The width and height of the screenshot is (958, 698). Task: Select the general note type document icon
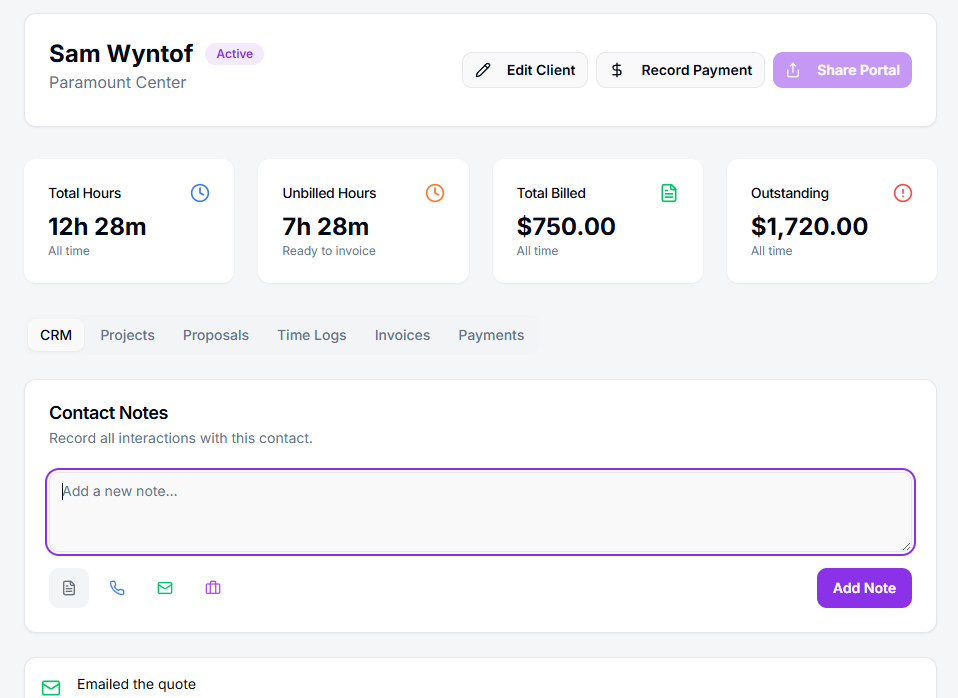click(x=69, y=588)
